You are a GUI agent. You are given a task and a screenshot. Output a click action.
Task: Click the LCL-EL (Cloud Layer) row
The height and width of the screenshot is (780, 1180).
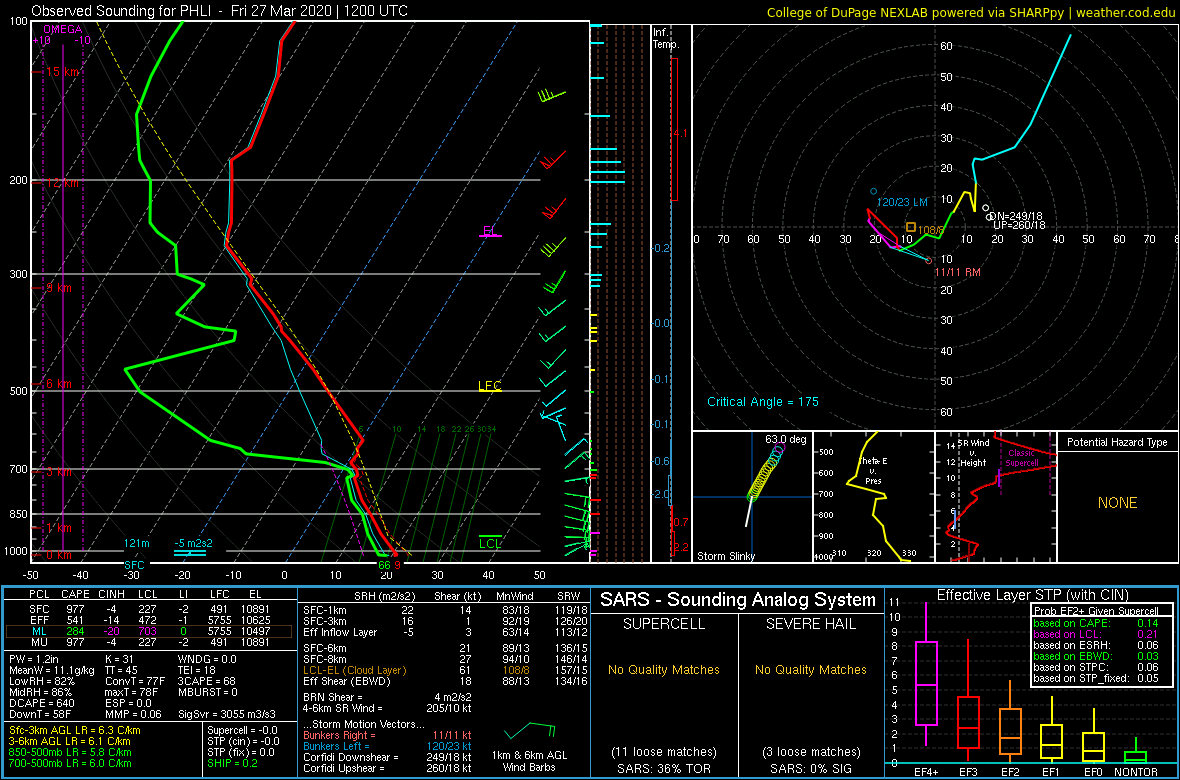(x=444, y=669)
